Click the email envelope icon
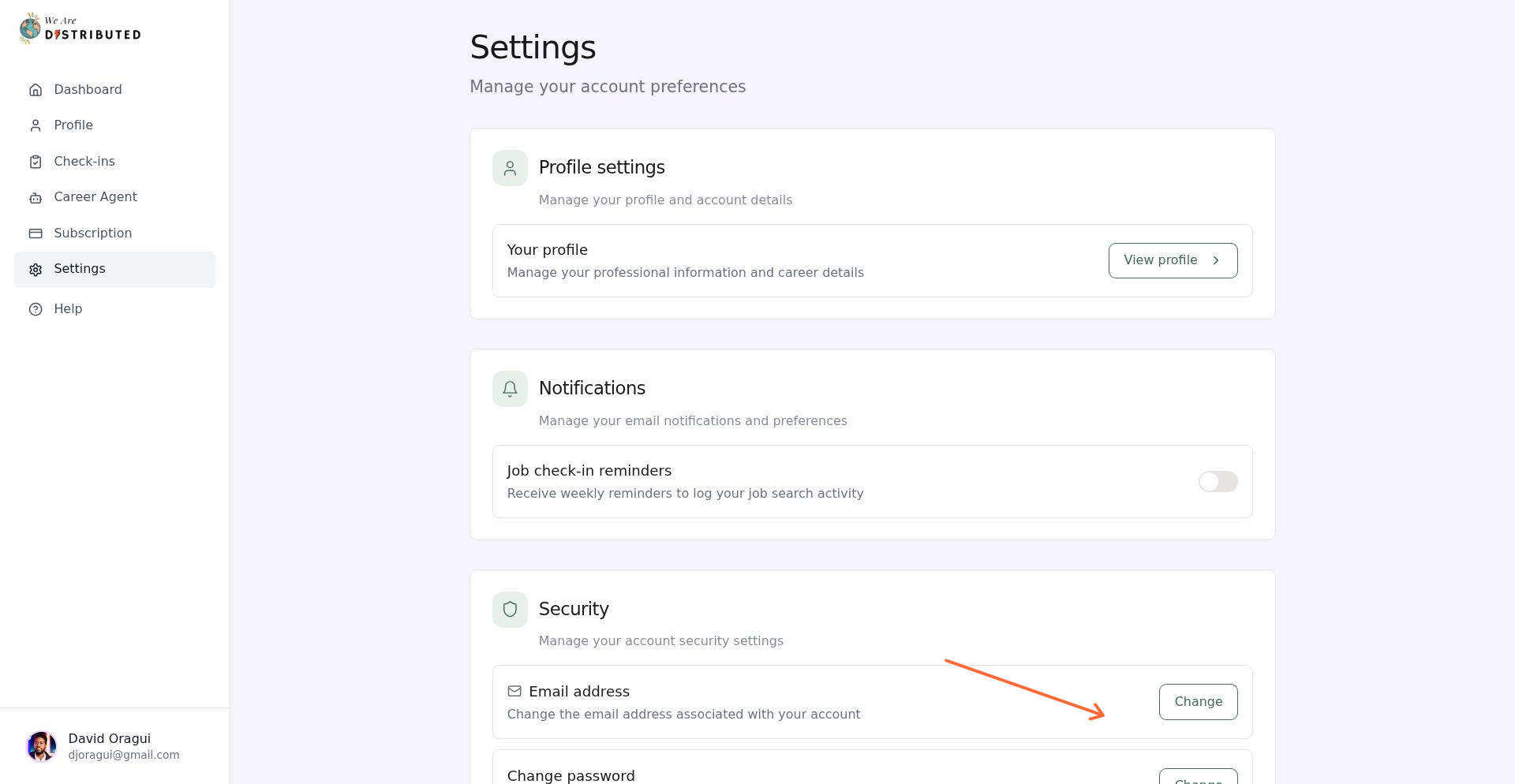 [514, 691]
